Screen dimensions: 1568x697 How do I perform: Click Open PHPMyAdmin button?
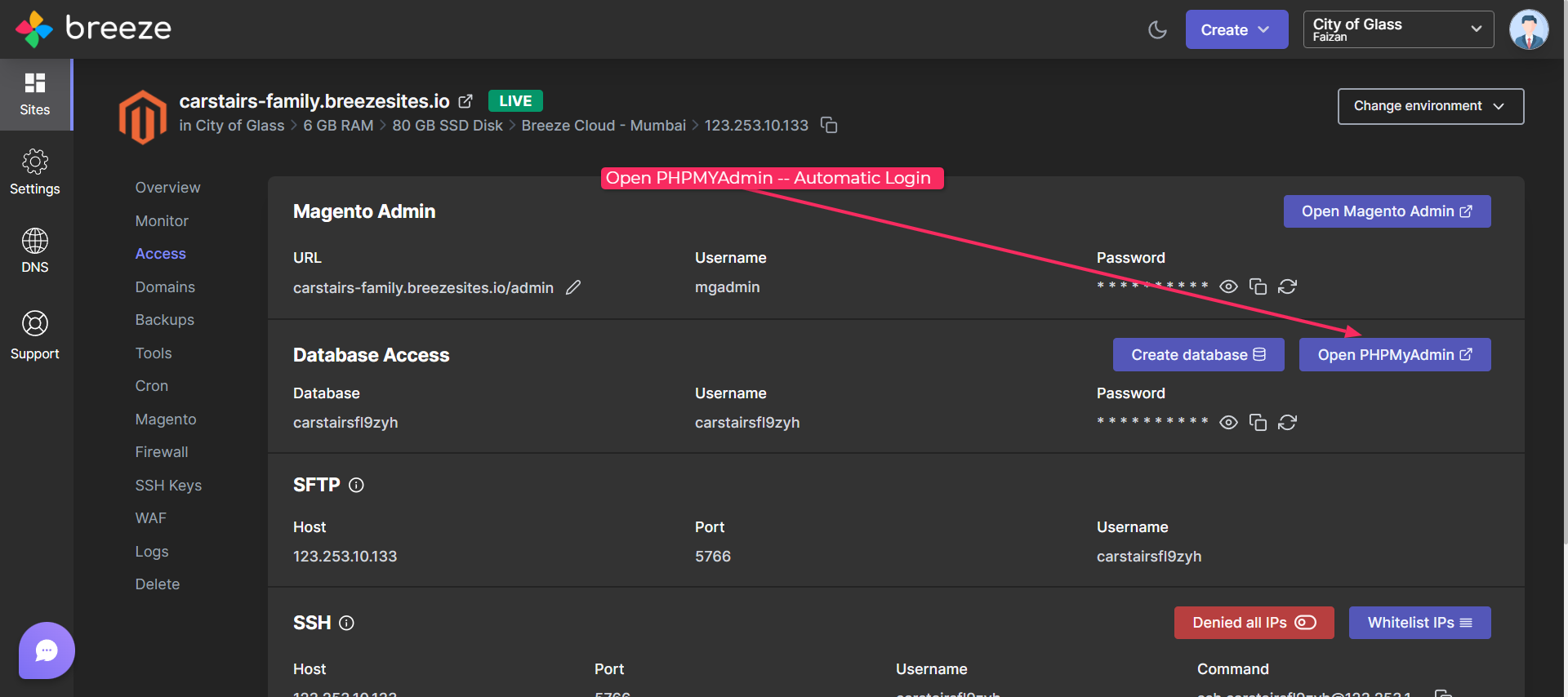click(x=1395, y=355)
